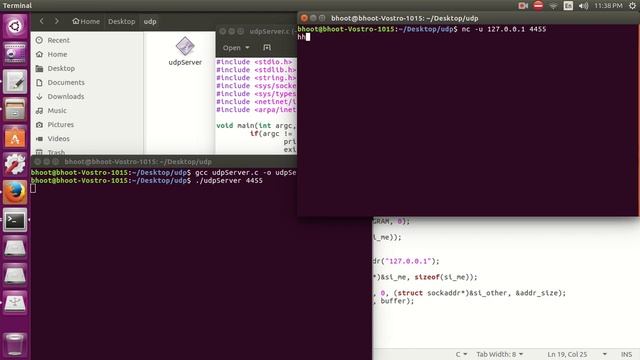Open Tab Width: 8 dropdown
Viewport: 640px width, 360px height.
click(500, 354)
